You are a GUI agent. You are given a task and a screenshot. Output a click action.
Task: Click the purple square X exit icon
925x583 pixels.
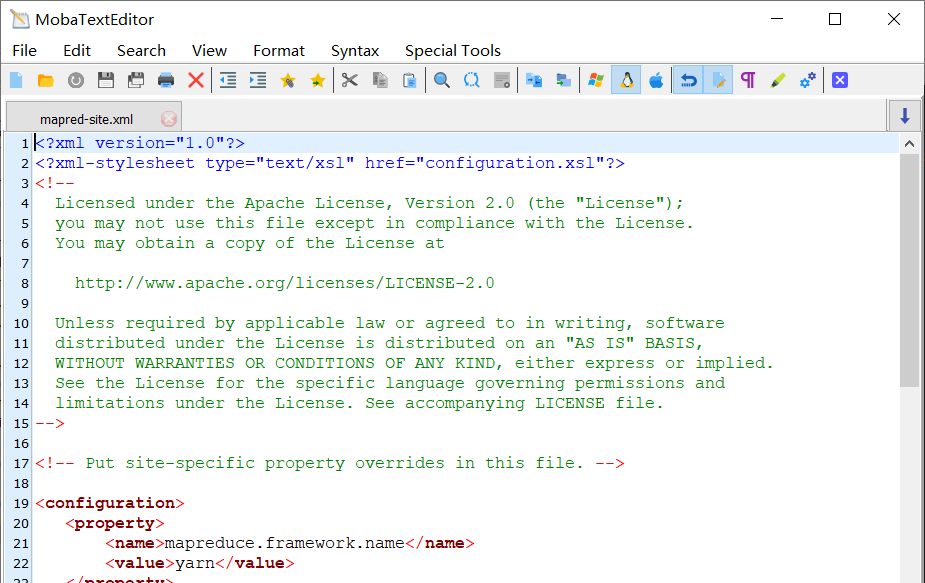tap(840, 80)
